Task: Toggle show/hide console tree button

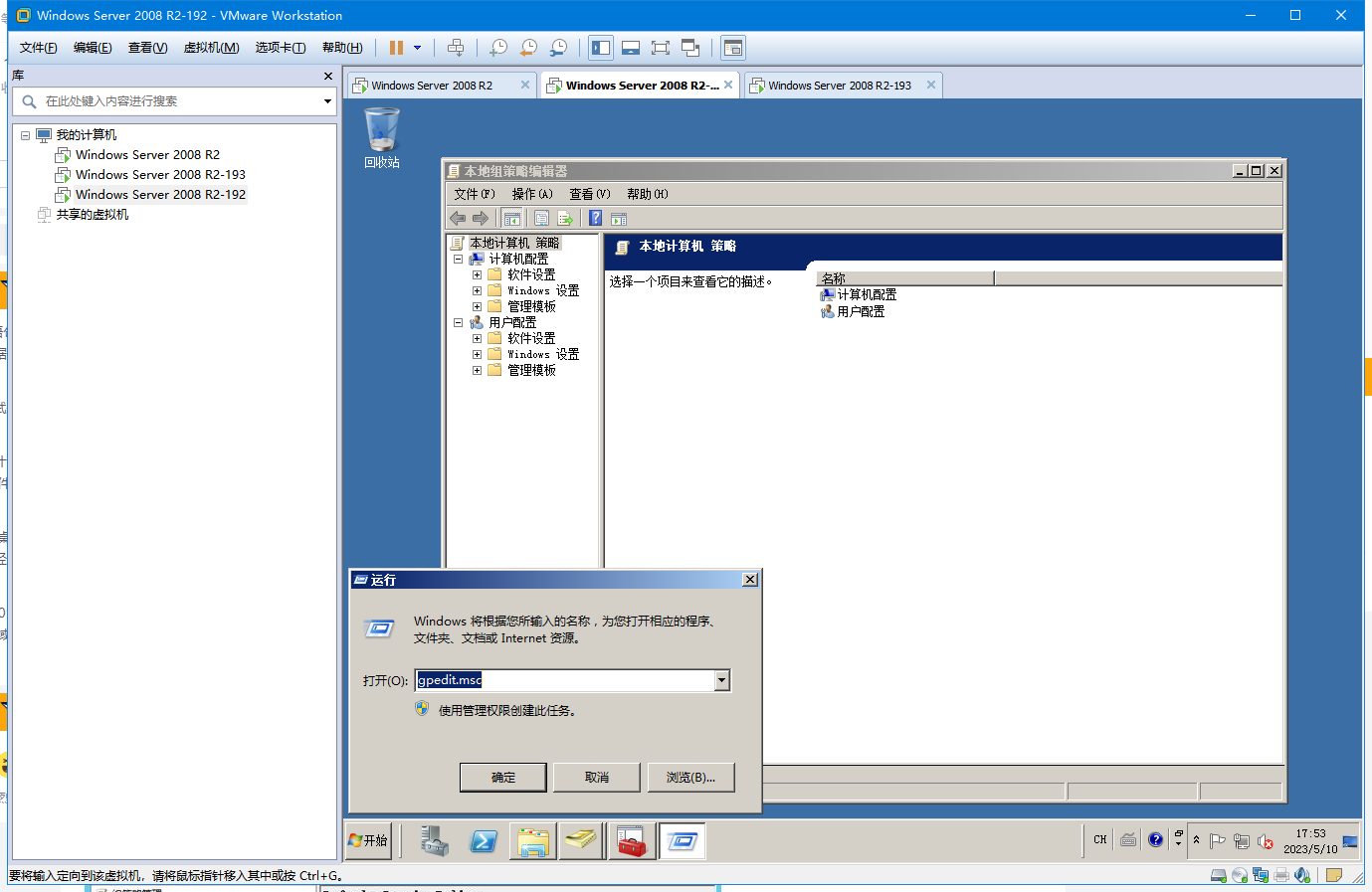Action: pyautogui.click(x=512, y=218)
